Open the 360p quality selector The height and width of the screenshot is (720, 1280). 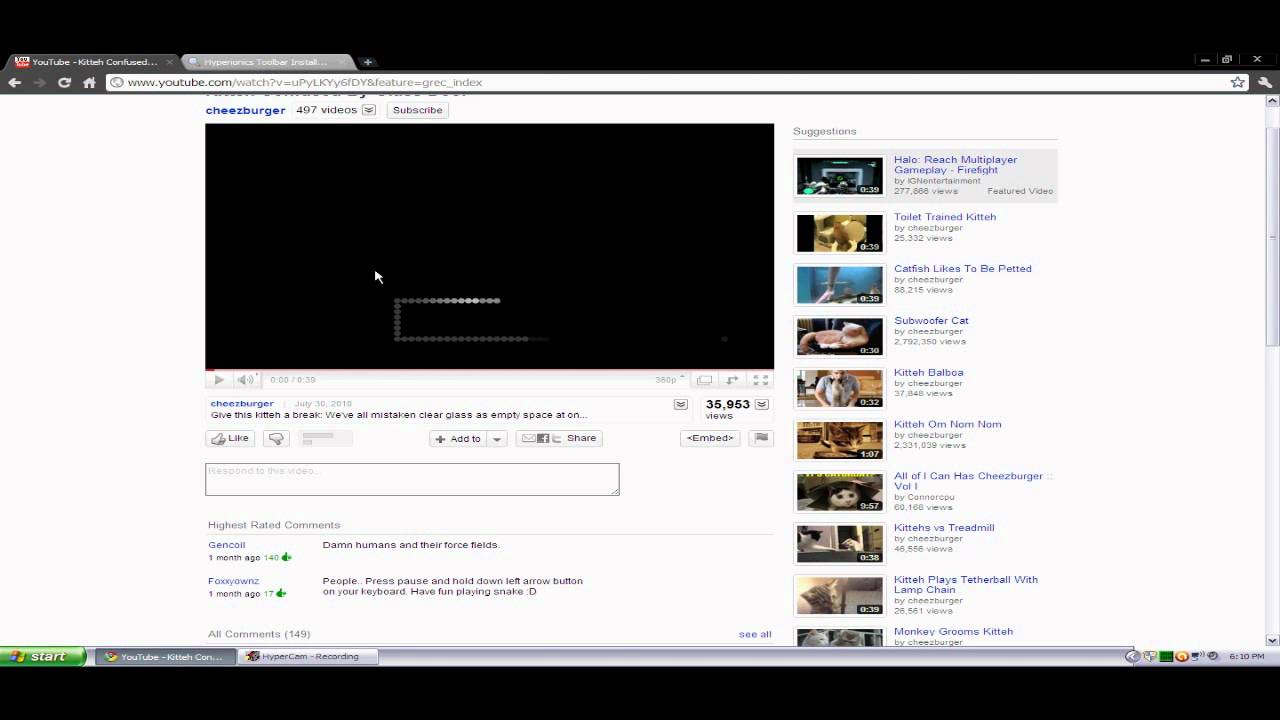668,380
